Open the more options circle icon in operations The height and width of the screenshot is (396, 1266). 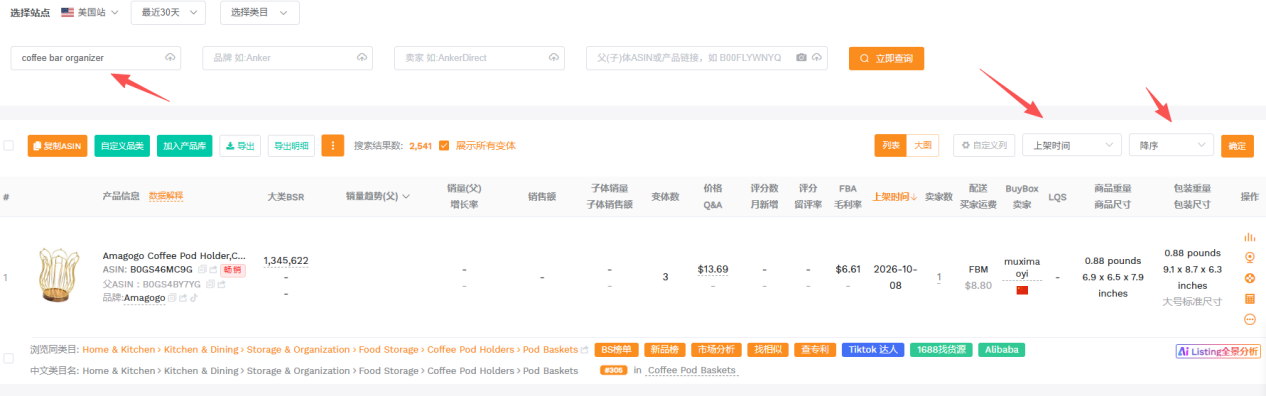(1249, 319)
